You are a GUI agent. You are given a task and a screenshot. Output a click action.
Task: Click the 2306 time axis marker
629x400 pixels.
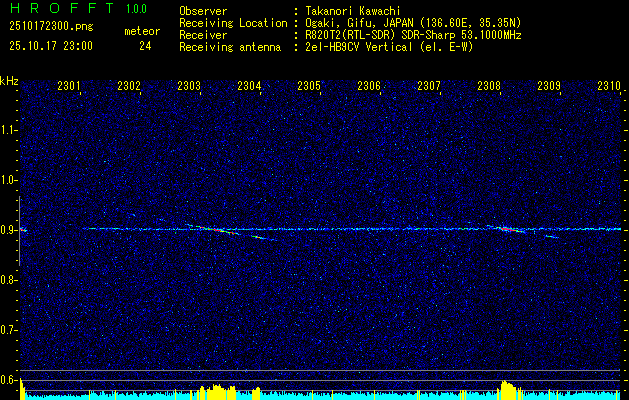369,86
